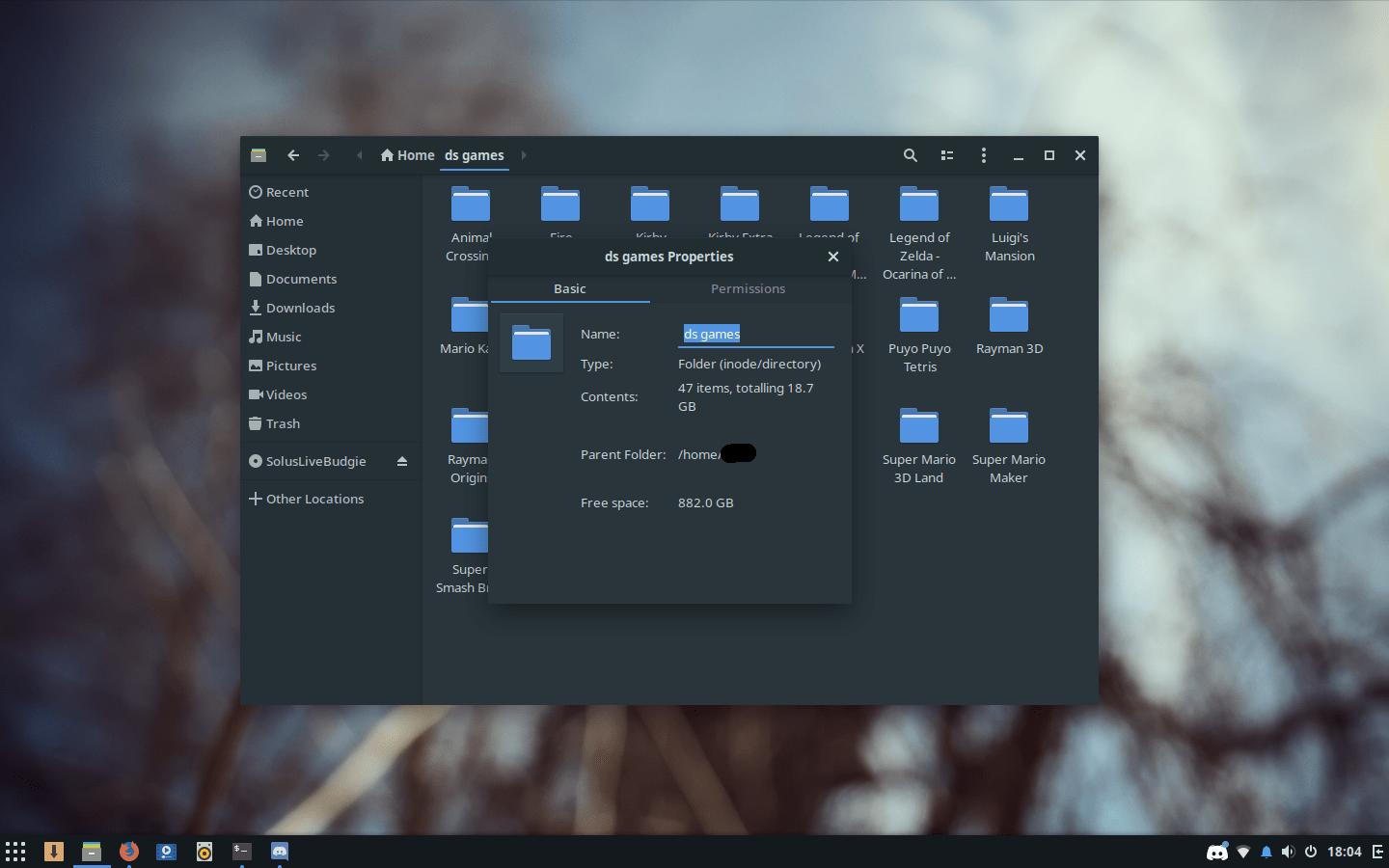The image size is (1389, 868).
Task: Open Downloads in the sidebar
Action: pos(331,308)
